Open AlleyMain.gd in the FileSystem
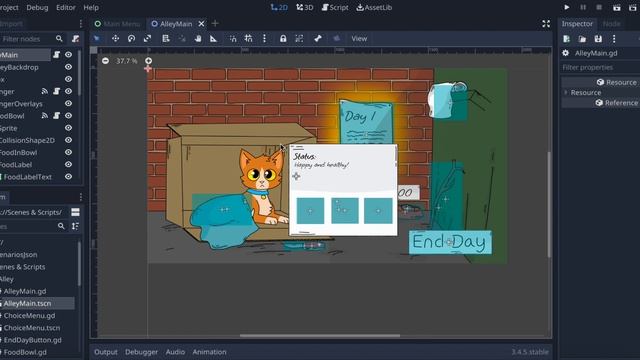Image resolution: width=640 pixels, height=360 pixels. [24, 291]
